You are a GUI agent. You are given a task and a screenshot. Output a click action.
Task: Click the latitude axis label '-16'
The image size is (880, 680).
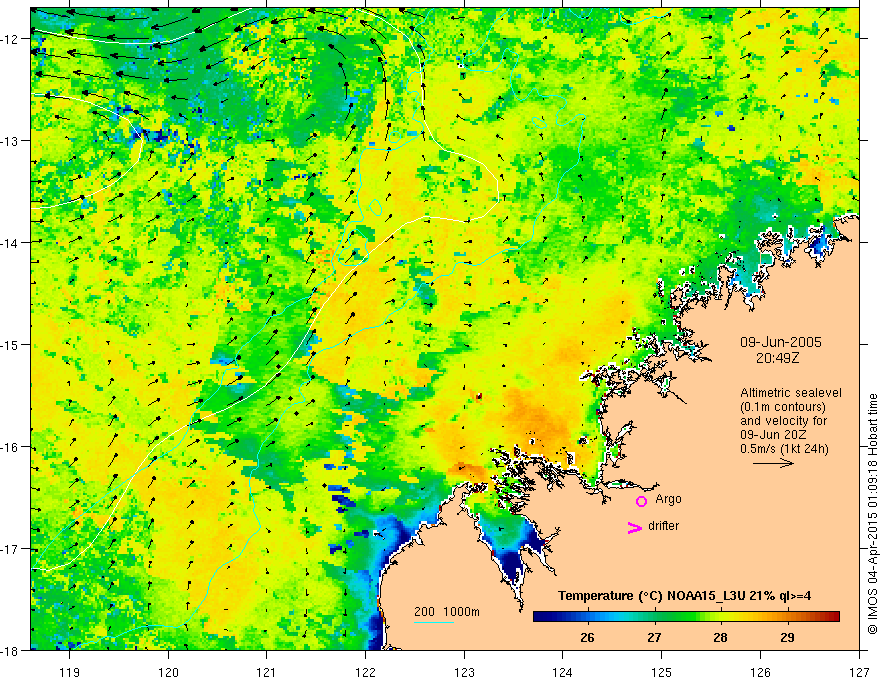11,447
